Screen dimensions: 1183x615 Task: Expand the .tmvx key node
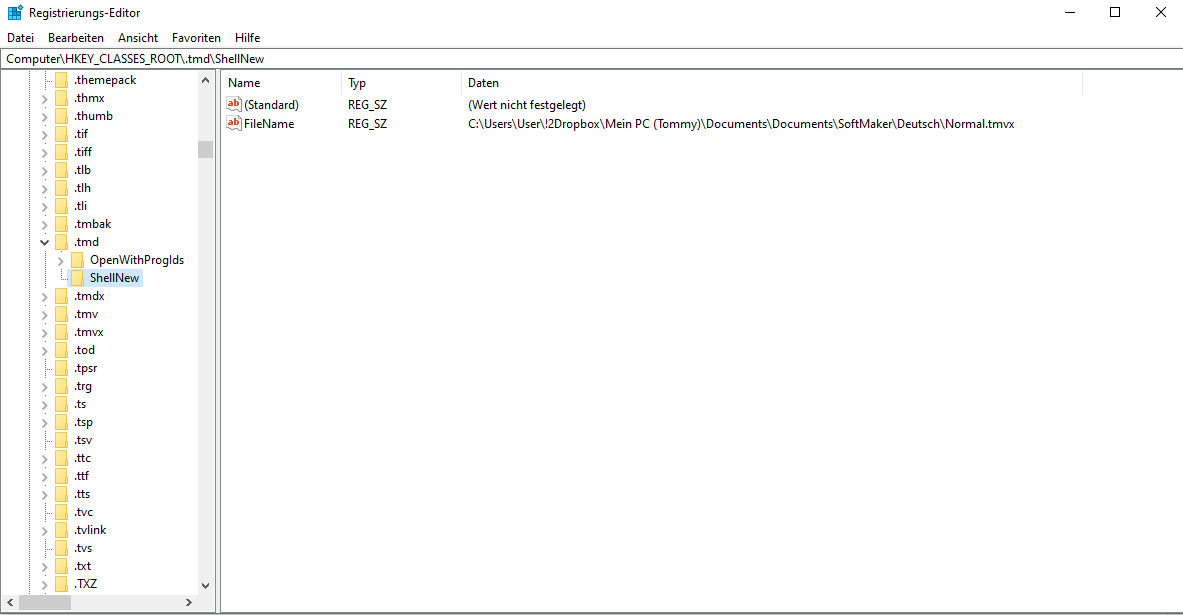tap(44, 332)
